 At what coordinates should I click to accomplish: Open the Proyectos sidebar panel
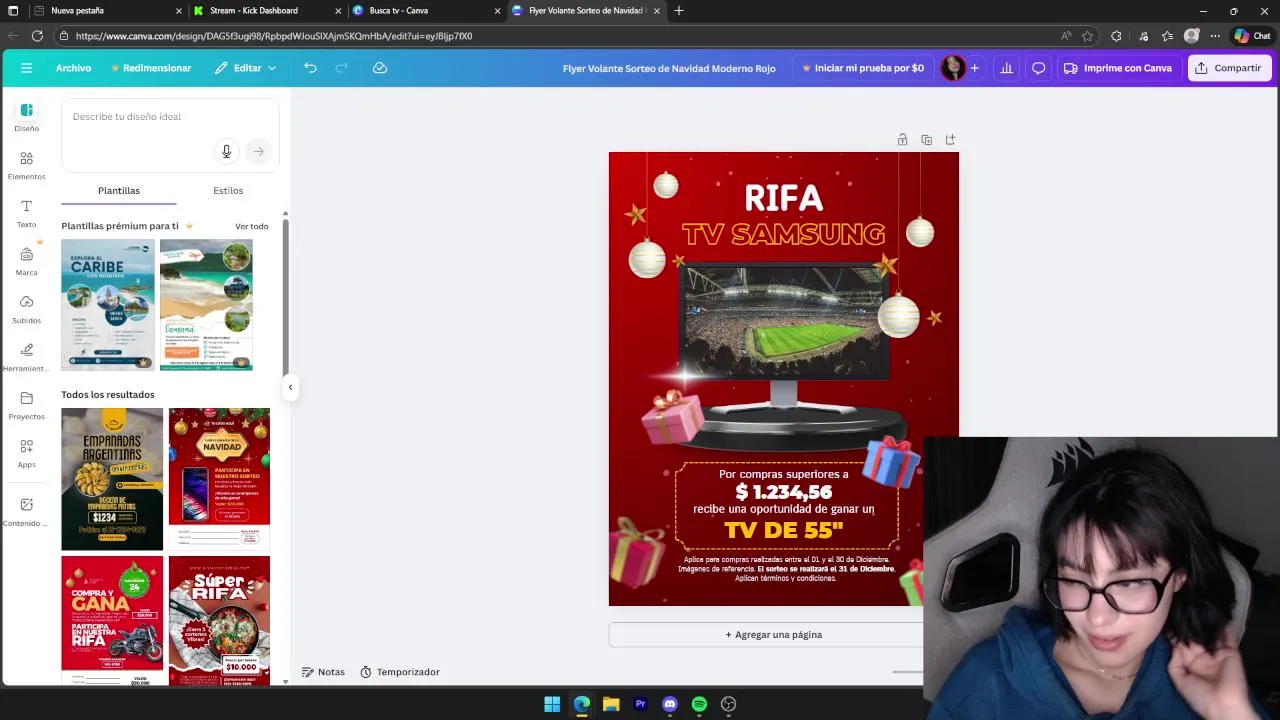click(x=26, y=405)
